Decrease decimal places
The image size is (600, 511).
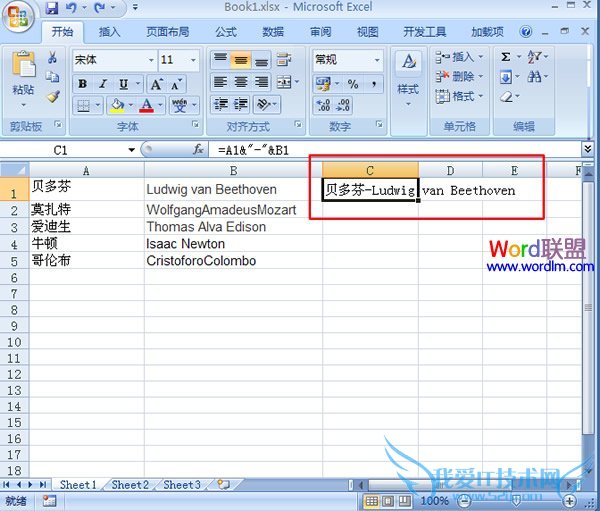coord(343,105)
